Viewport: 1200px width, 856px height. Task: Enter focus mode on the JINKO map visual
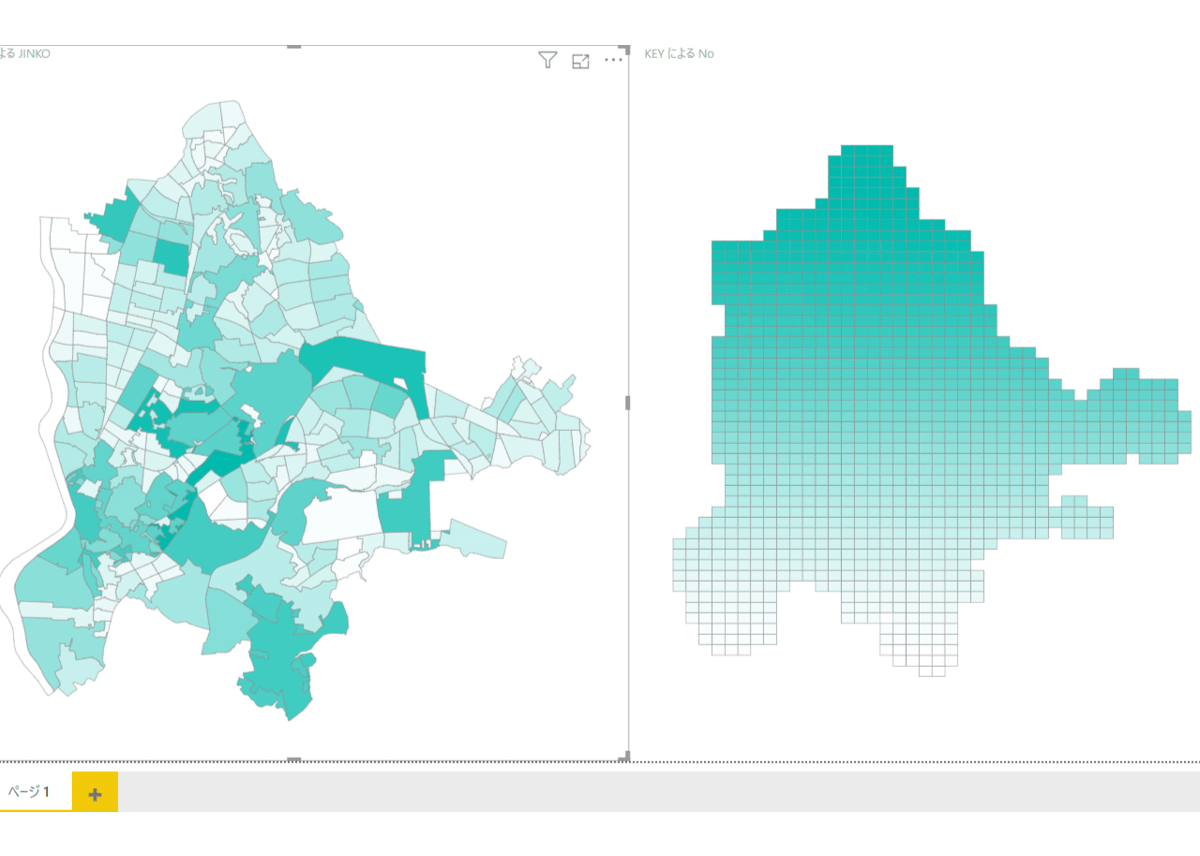[582, 60]
